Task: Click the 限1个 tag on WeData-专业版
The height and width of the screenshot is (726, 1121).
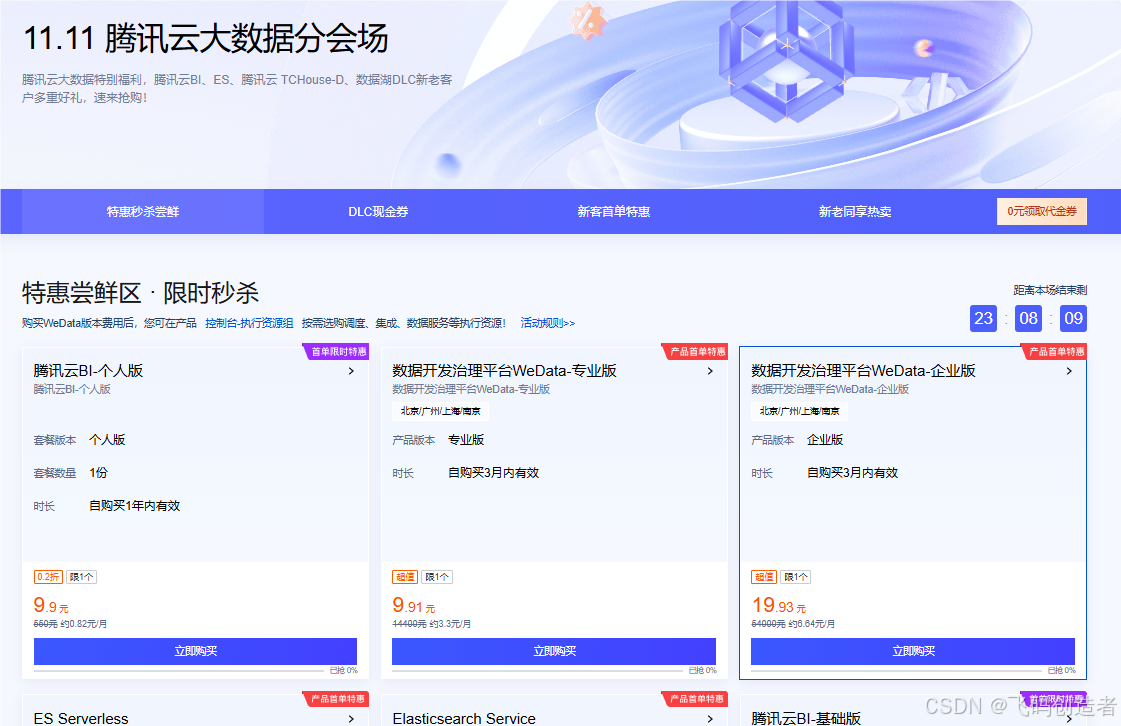Action: point(437,577)
